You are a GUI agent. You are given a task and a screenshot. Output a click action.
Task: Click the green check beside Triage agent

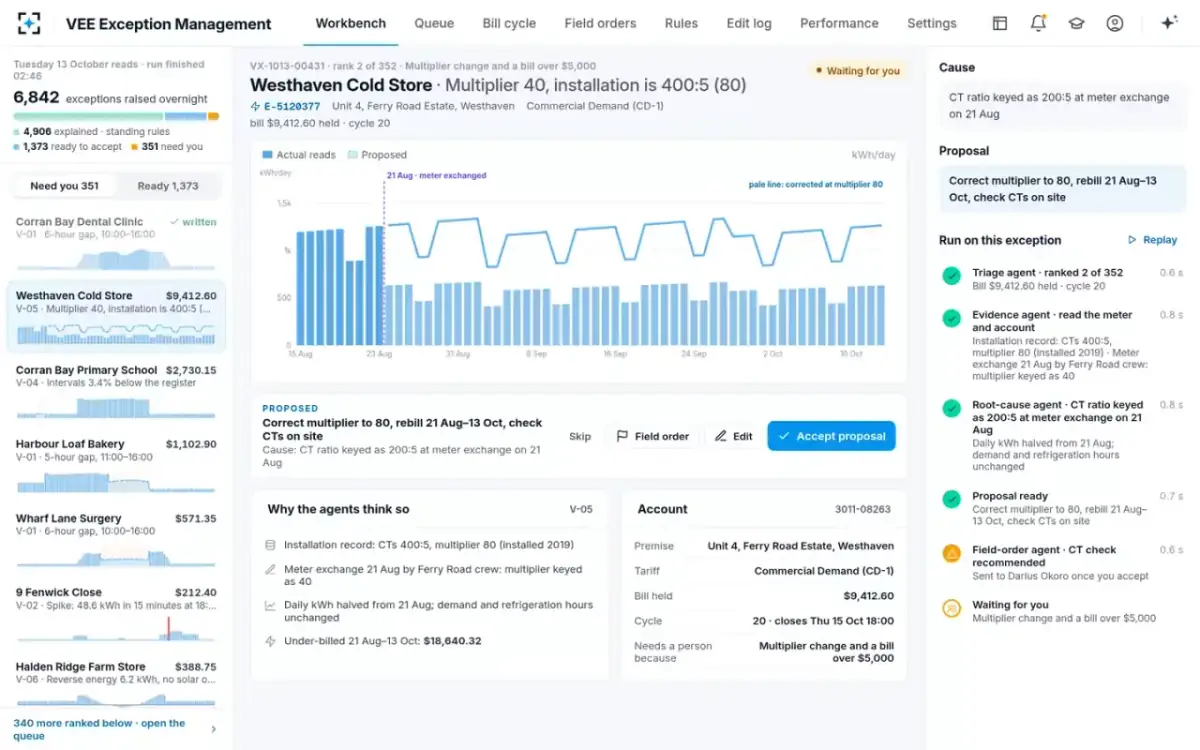point(952,275)
